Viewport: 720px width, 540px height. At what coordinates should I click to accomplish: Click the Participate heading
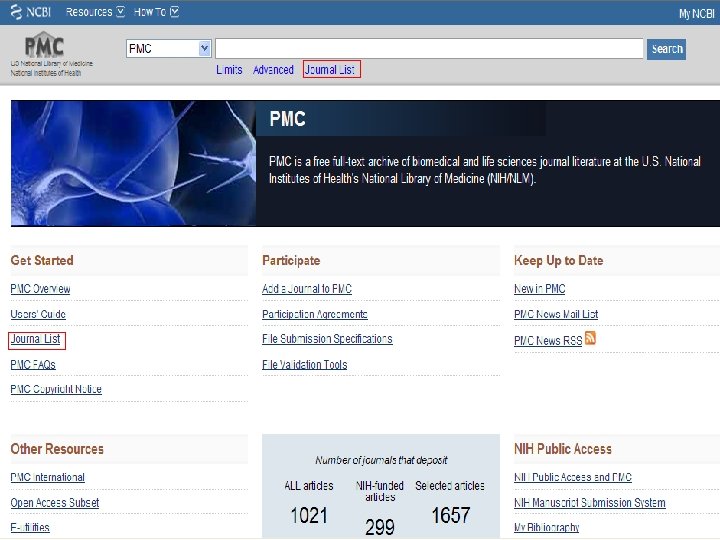coord(291,260)
